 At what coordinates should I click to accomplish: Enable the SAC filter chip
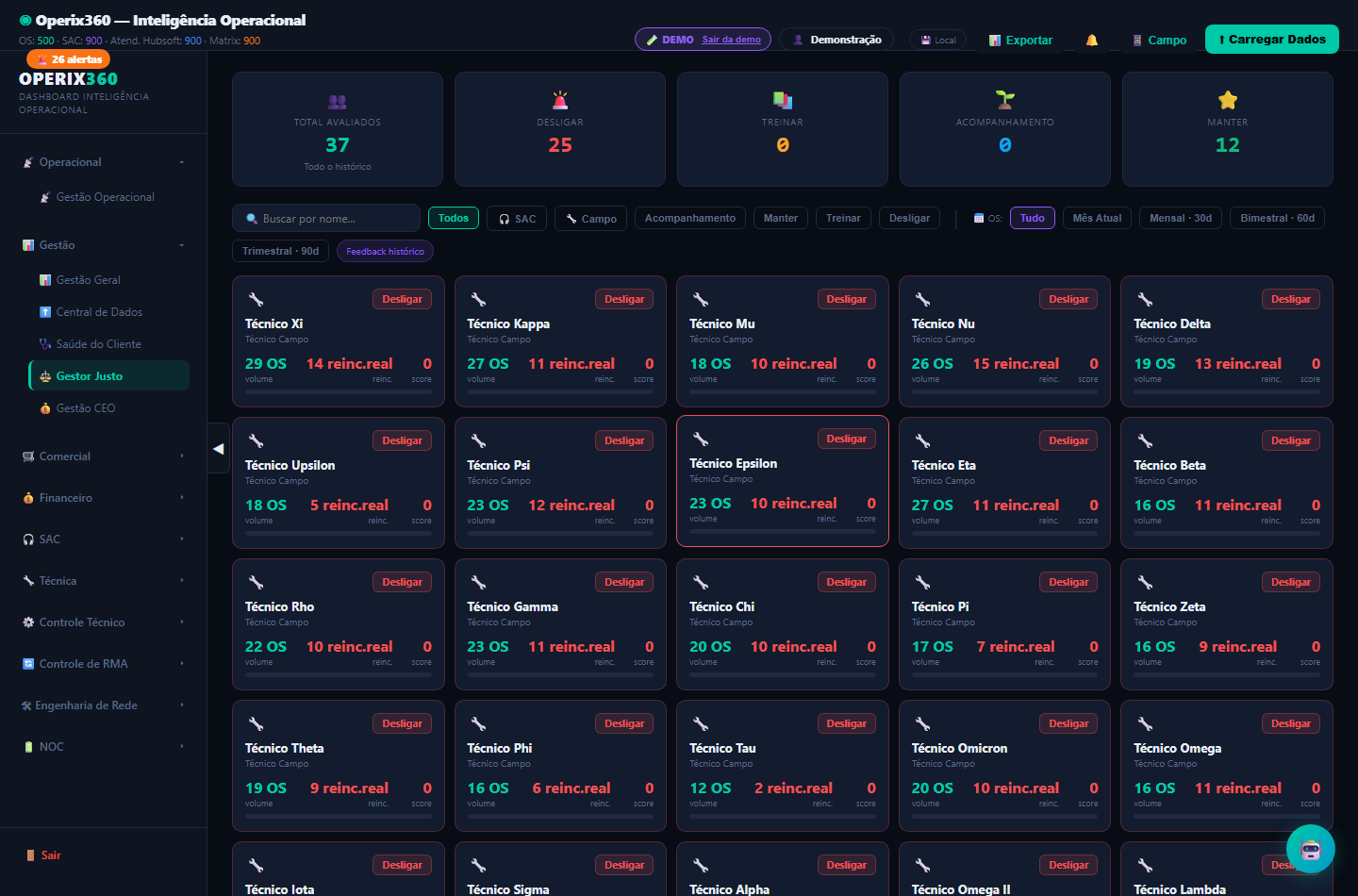click(x=517, y=218)
